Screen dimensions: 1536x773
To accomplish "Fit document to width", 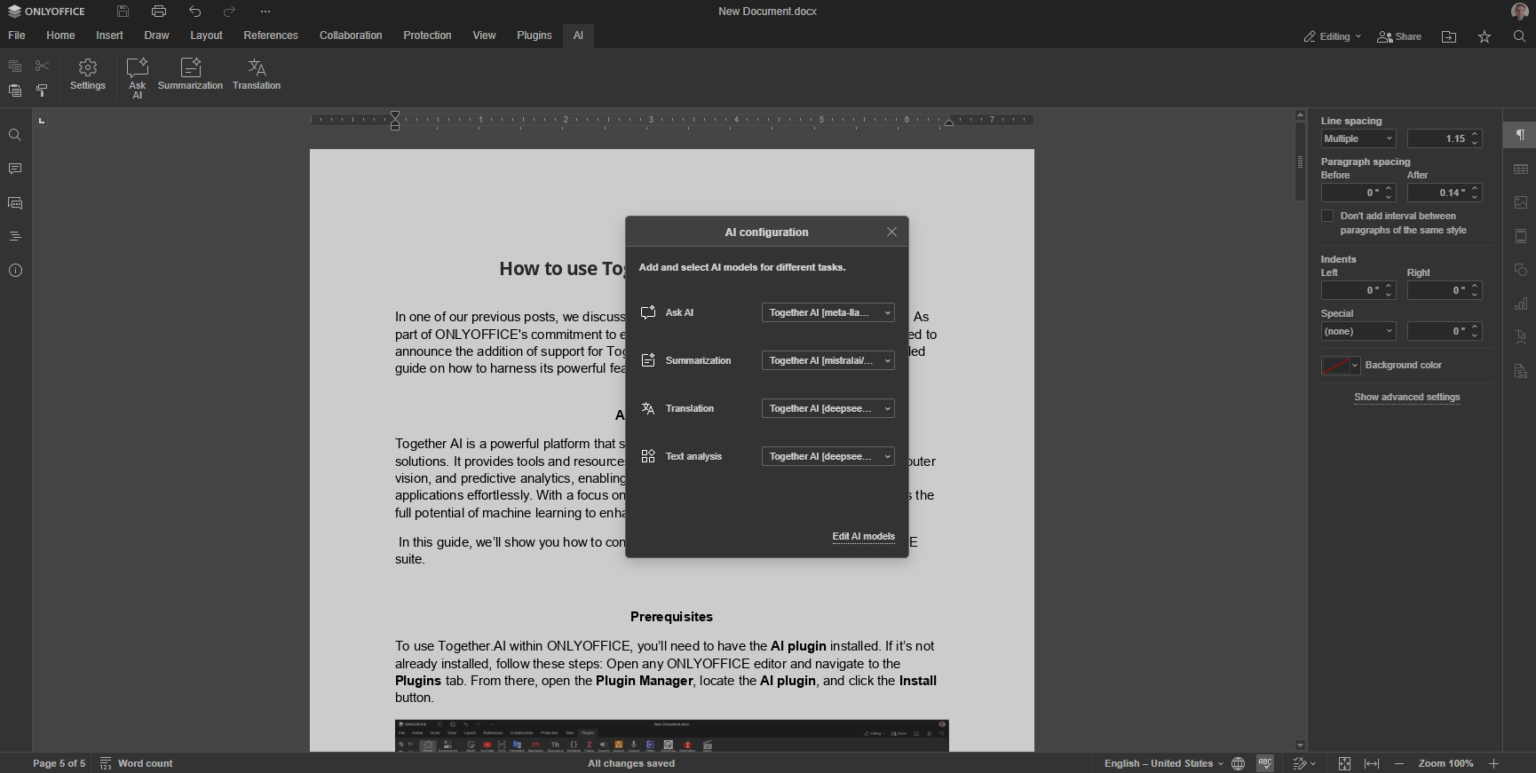I will click(x=1371, y=763).
